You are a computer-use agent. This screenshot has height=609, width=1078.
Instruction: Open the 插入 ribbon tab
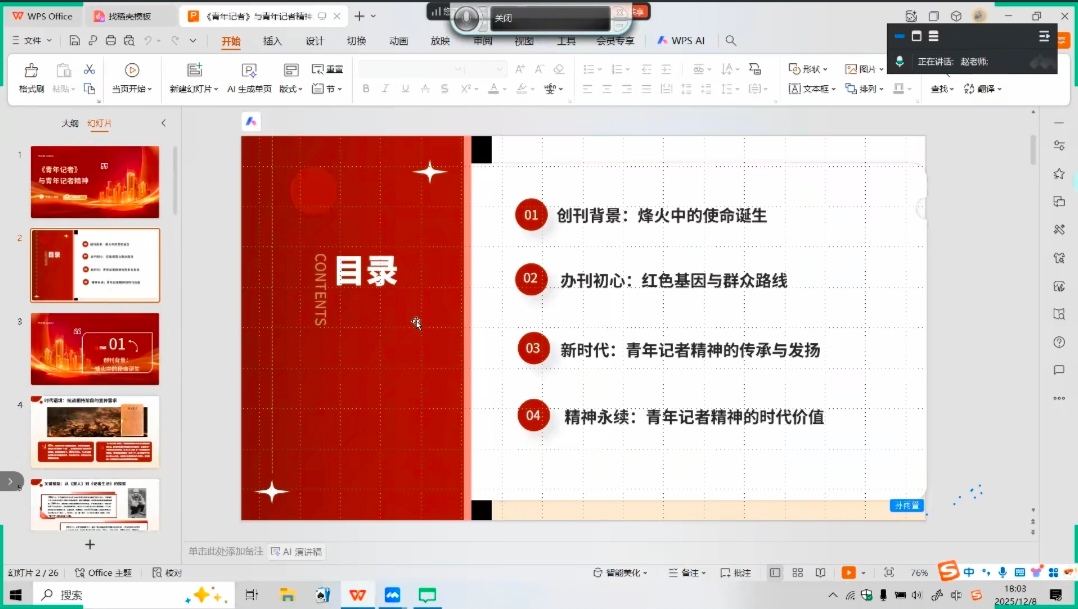pos(272,41)
